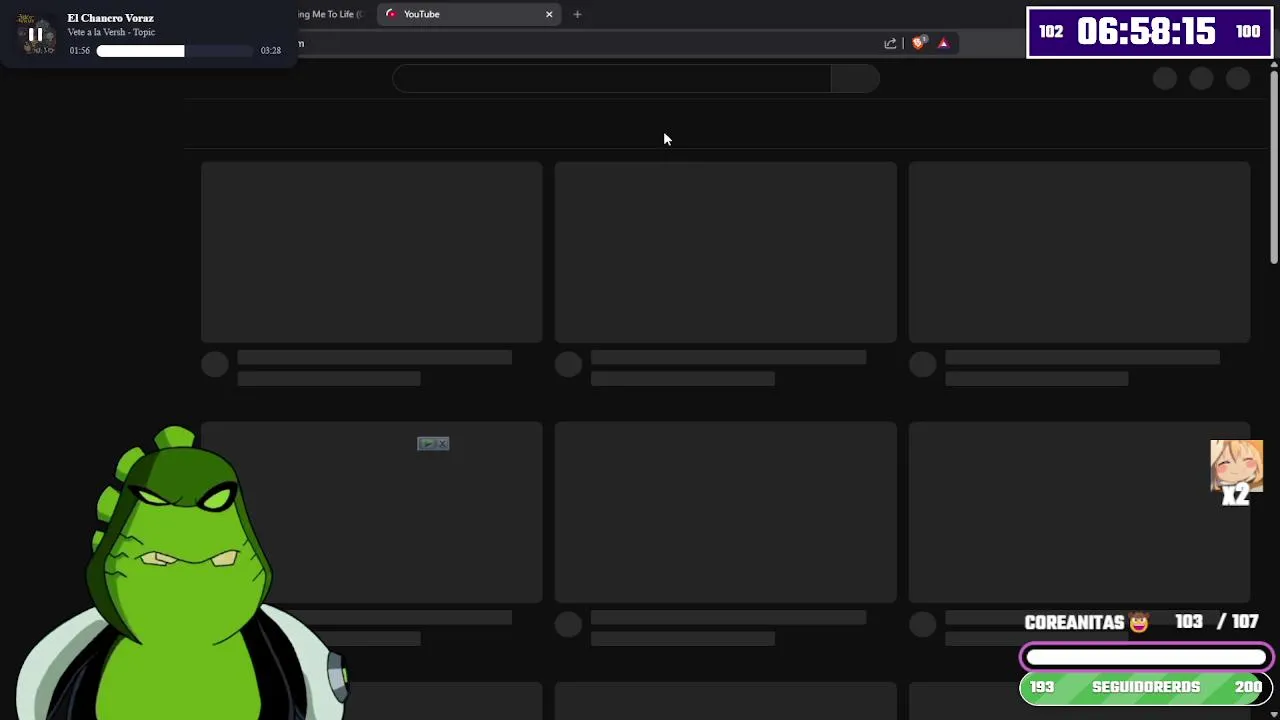The height and width of the screenshot is (720, 1280).
Task: Click the page vertical scrollbar thumb
Action: (1274, 167)
